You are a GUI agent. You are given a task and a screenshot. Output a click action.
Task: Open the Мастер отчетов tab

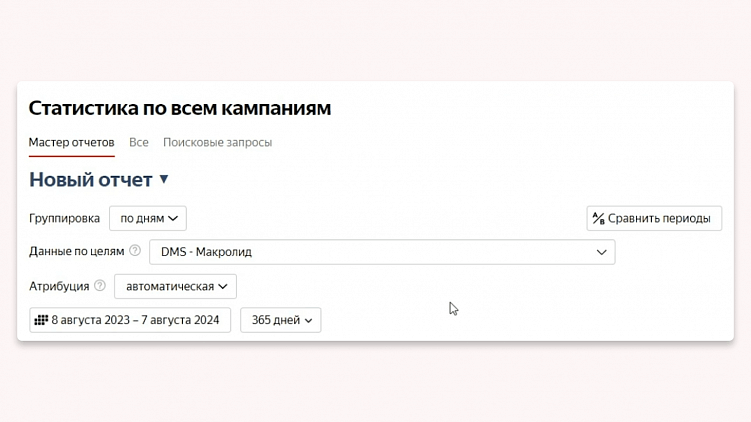(x=71, y=142)
